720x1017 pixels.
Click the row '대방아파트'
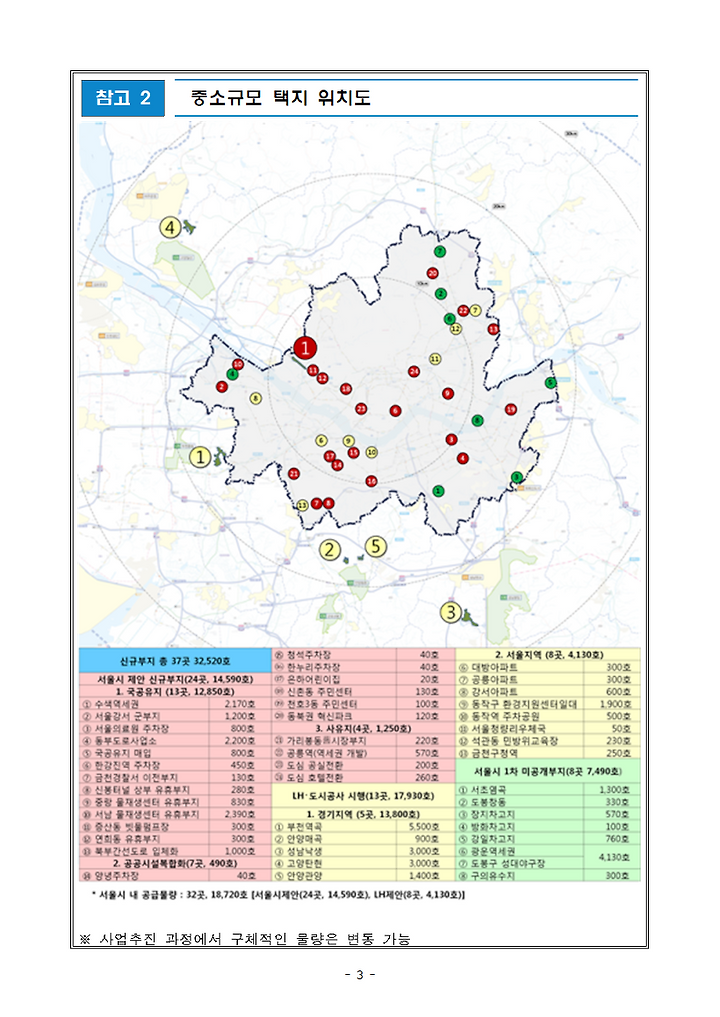point(548,667)
